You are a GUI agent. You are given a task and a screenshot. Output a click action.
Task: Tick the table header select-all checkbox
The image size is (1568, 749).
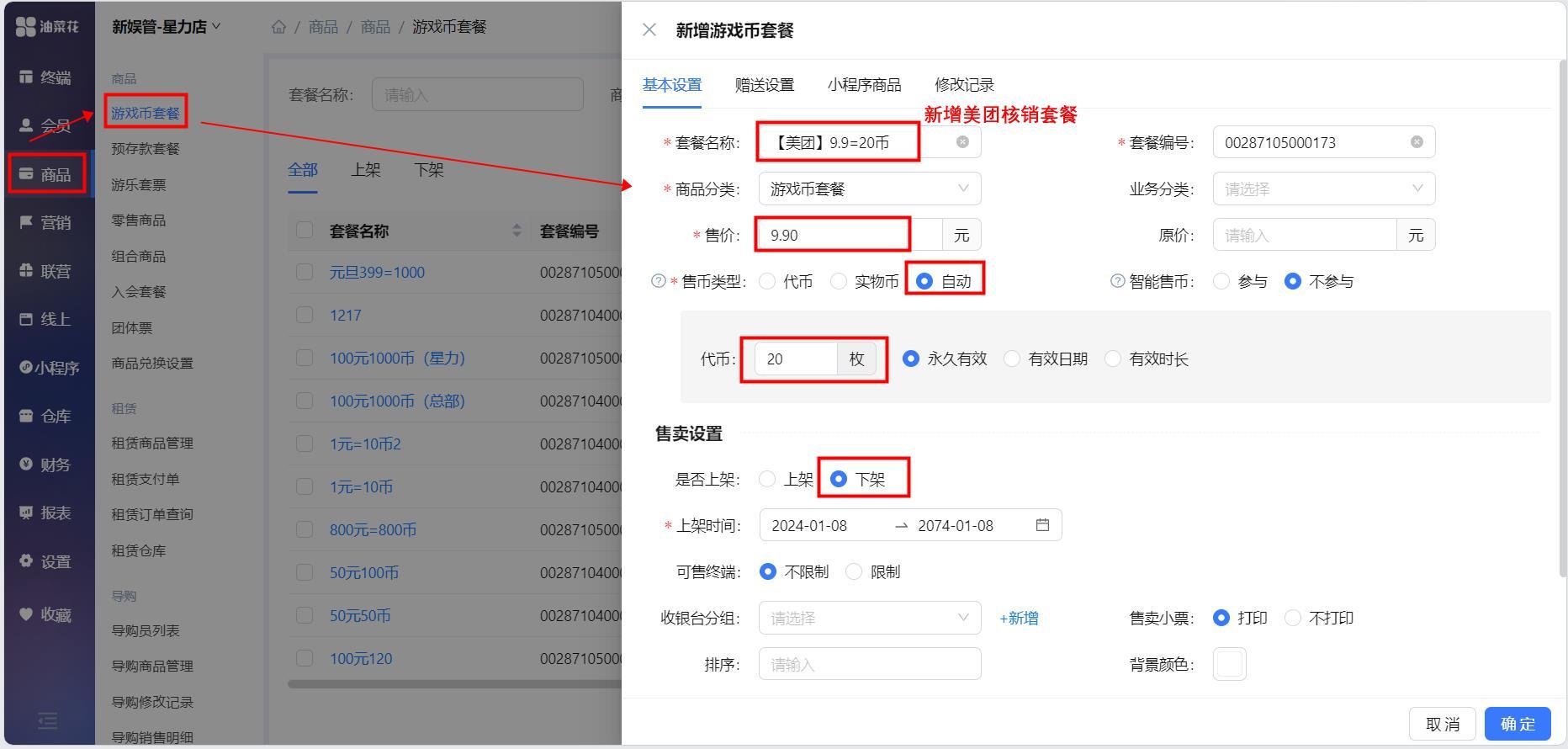[305, 231]
